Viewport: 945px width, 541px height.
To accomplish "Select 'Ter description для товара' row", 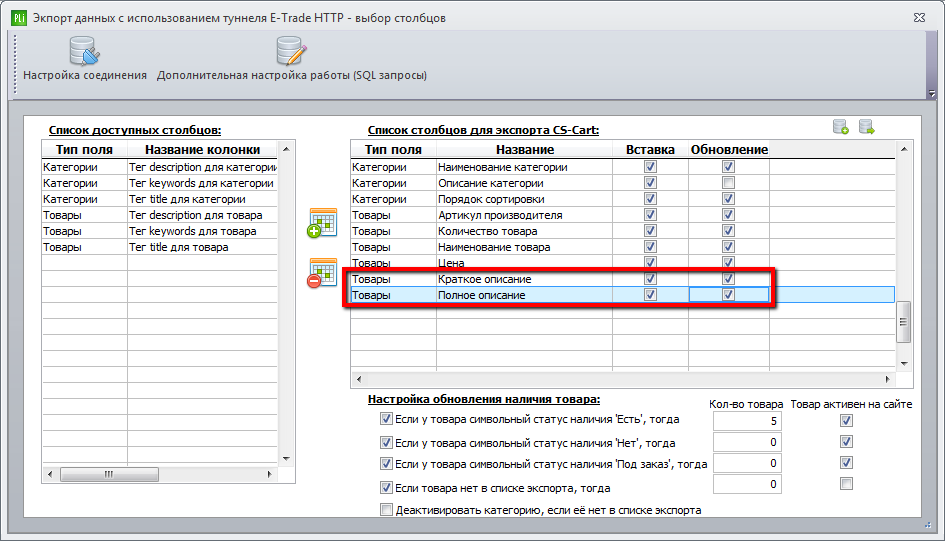I will click(160, 215).
